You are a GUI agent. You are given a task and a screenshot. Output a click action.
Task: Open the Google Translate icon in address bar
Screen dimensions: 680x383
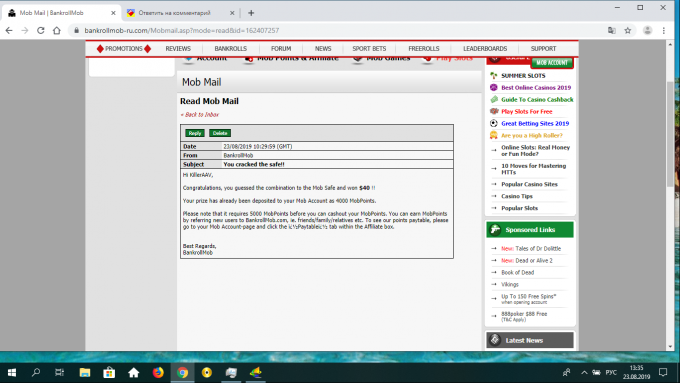611,30
